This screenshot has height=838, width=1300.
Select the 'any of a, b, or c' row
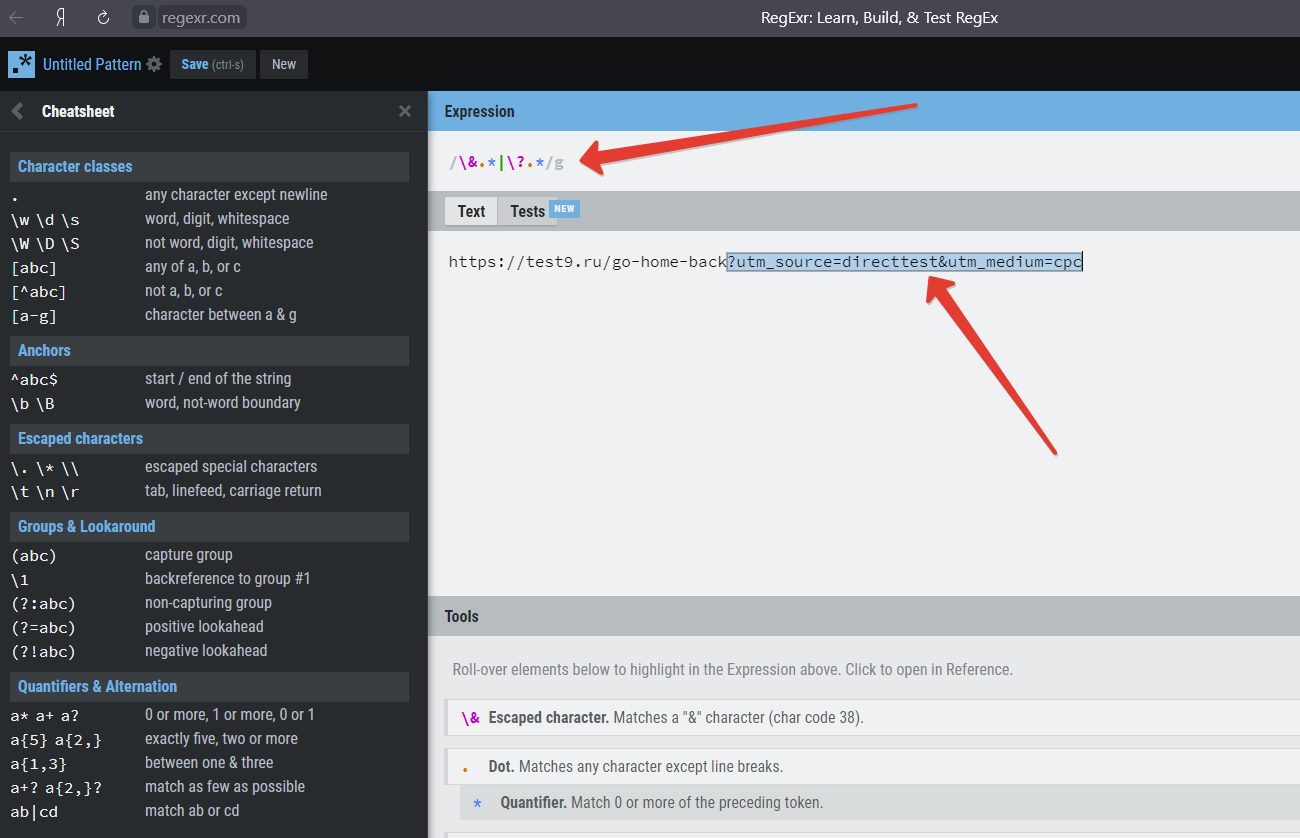(x=209, y=267)
